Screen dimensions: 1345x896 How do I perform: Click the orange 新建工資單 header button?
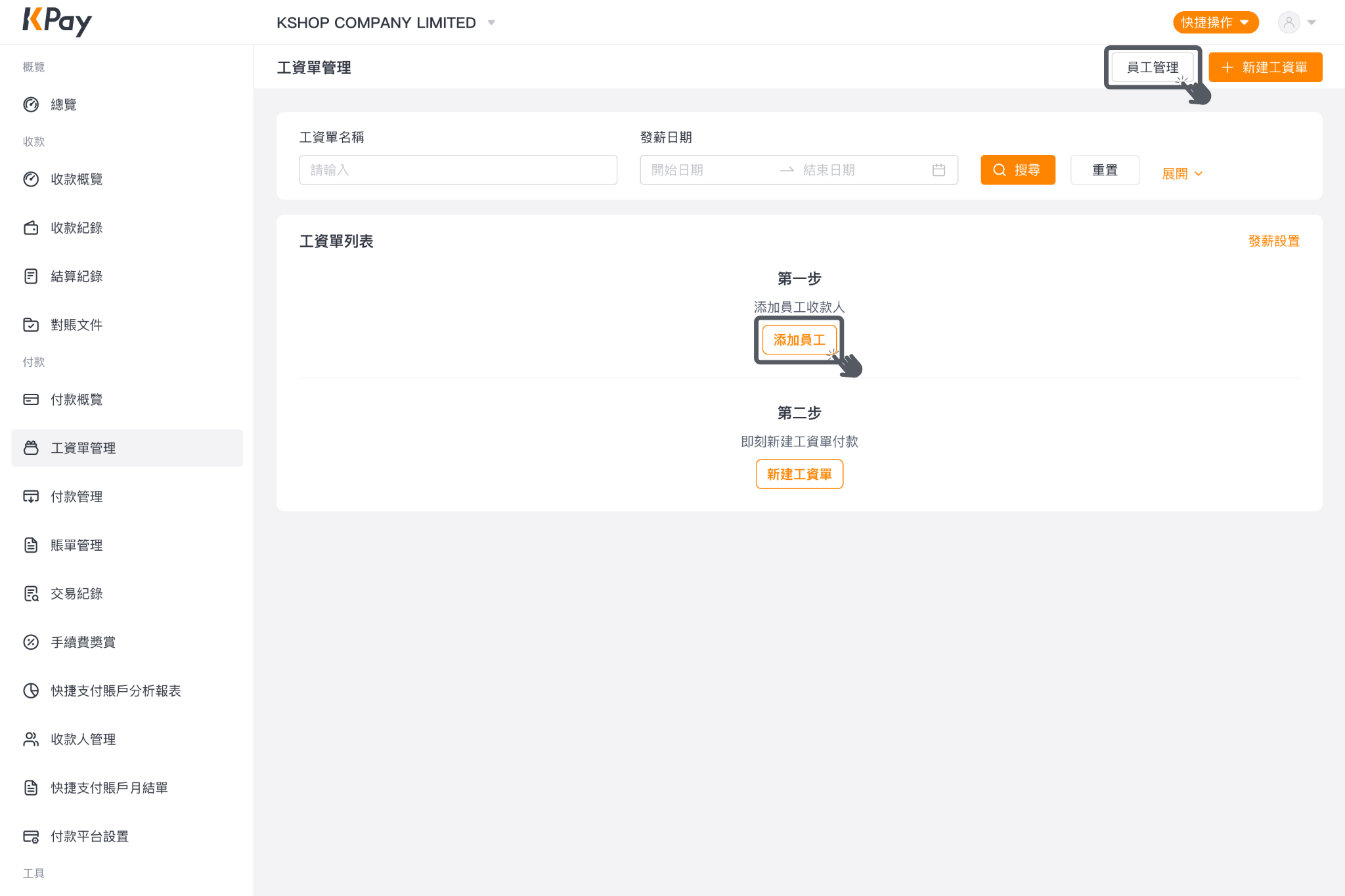coord(1265,68)
